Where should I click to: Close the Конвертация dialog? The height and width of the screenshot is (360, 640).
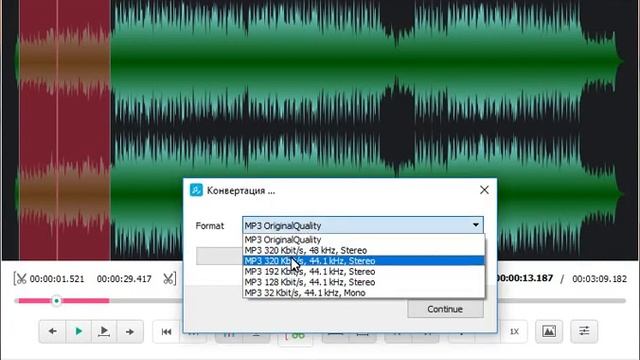(x=484, y=190)
